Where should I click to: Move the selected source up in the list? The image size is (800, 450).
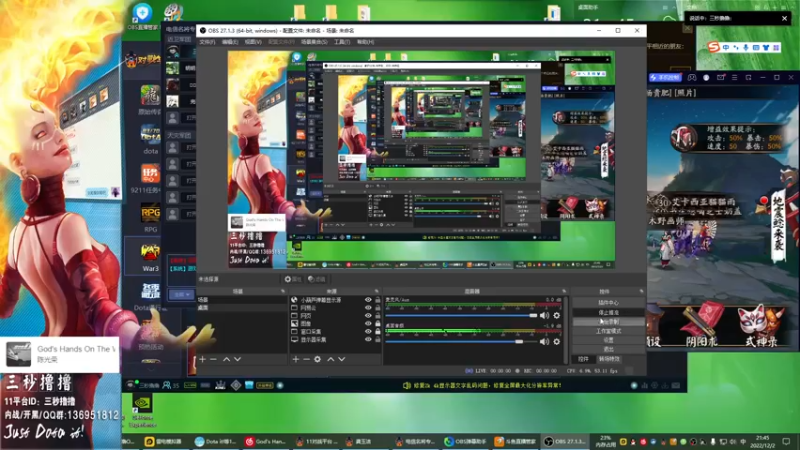tap(331, 359)
